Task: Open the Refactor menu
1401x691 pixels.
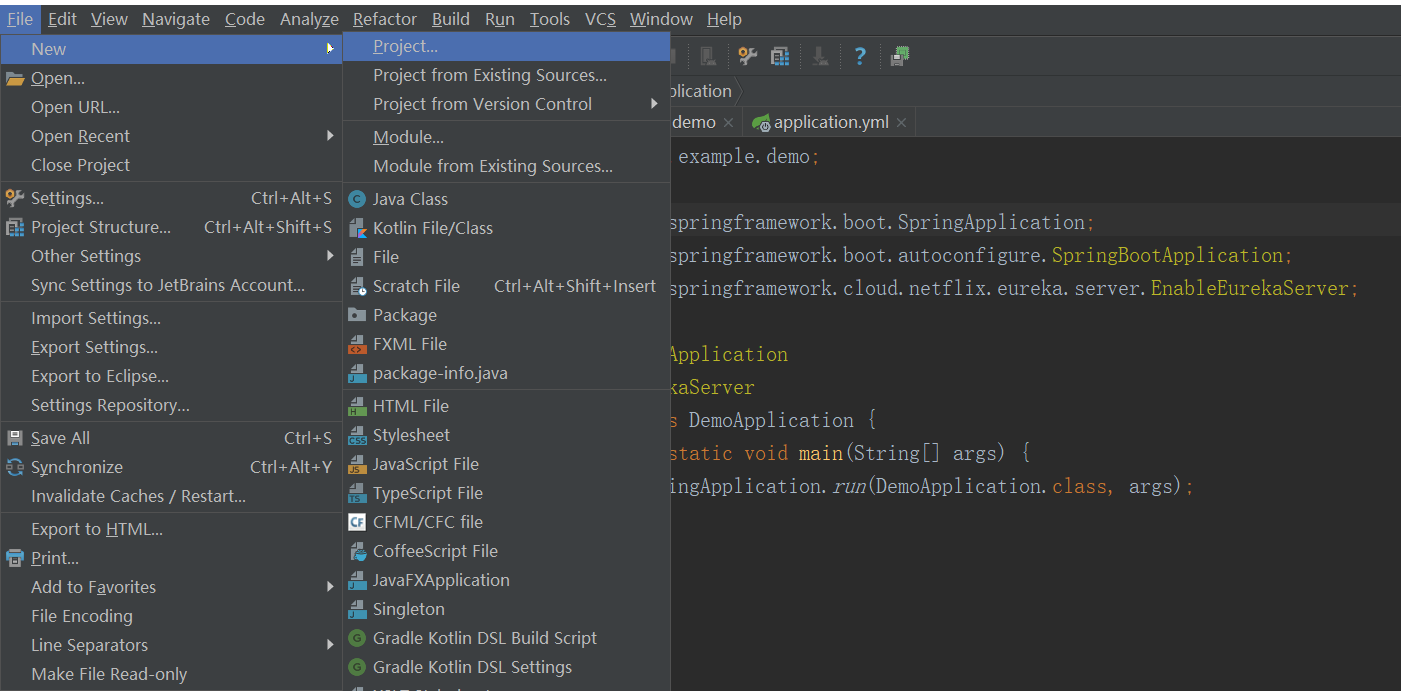Action: pyautogui.click(x=384, y=18)
